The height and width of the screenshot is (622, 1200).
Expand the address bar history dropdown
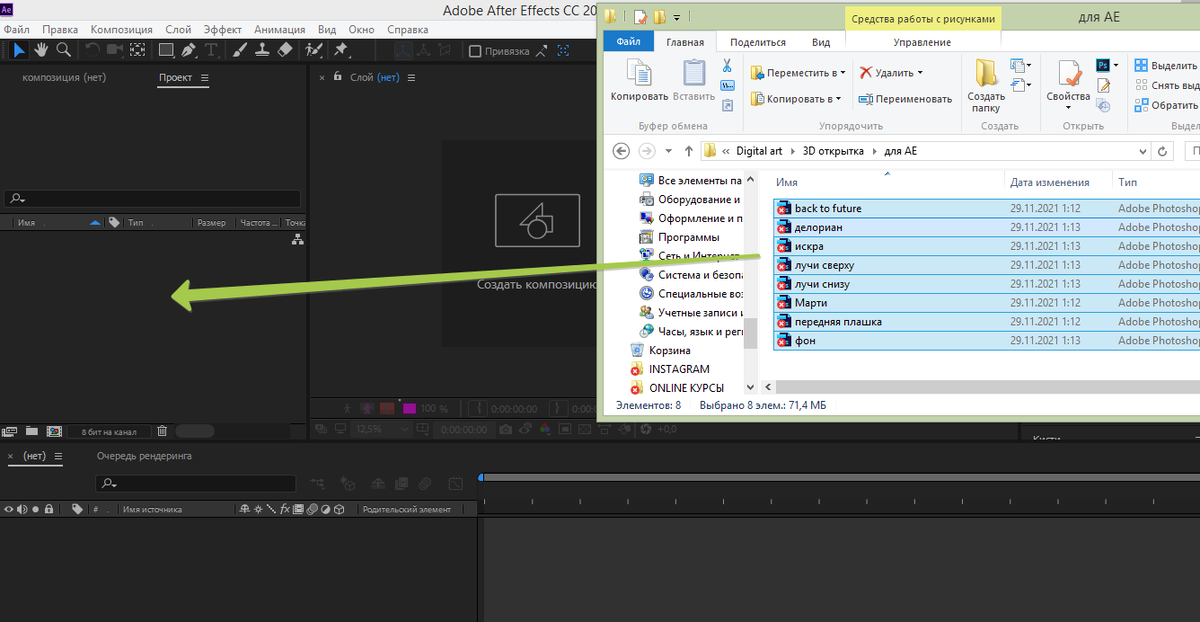1143,151
